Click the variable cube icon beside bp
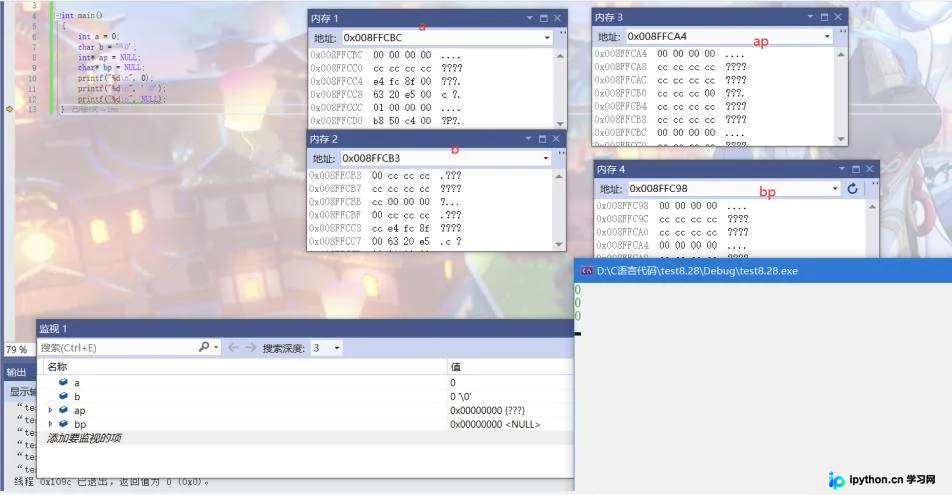Viewport: 952px width, 495px height. tap(63, 423)
